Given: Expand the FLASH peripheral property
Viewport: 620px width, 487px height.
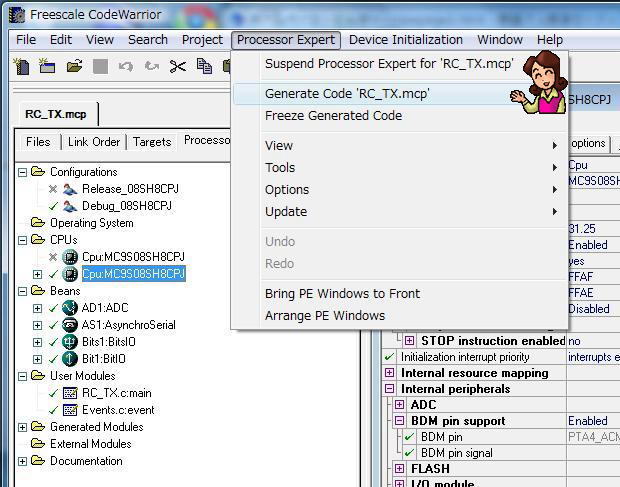Looking at the screenshot, I should [x=399, y=468].
